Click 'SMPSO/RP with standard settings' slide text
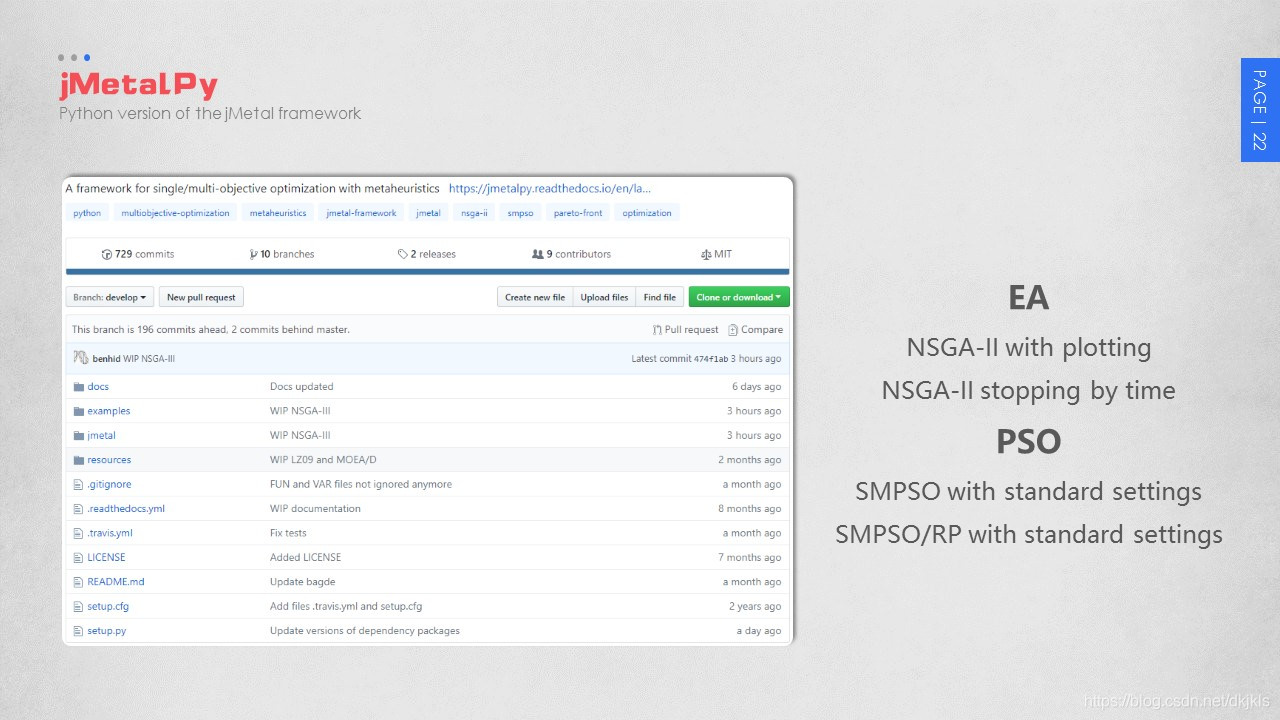 [1029, 534]
